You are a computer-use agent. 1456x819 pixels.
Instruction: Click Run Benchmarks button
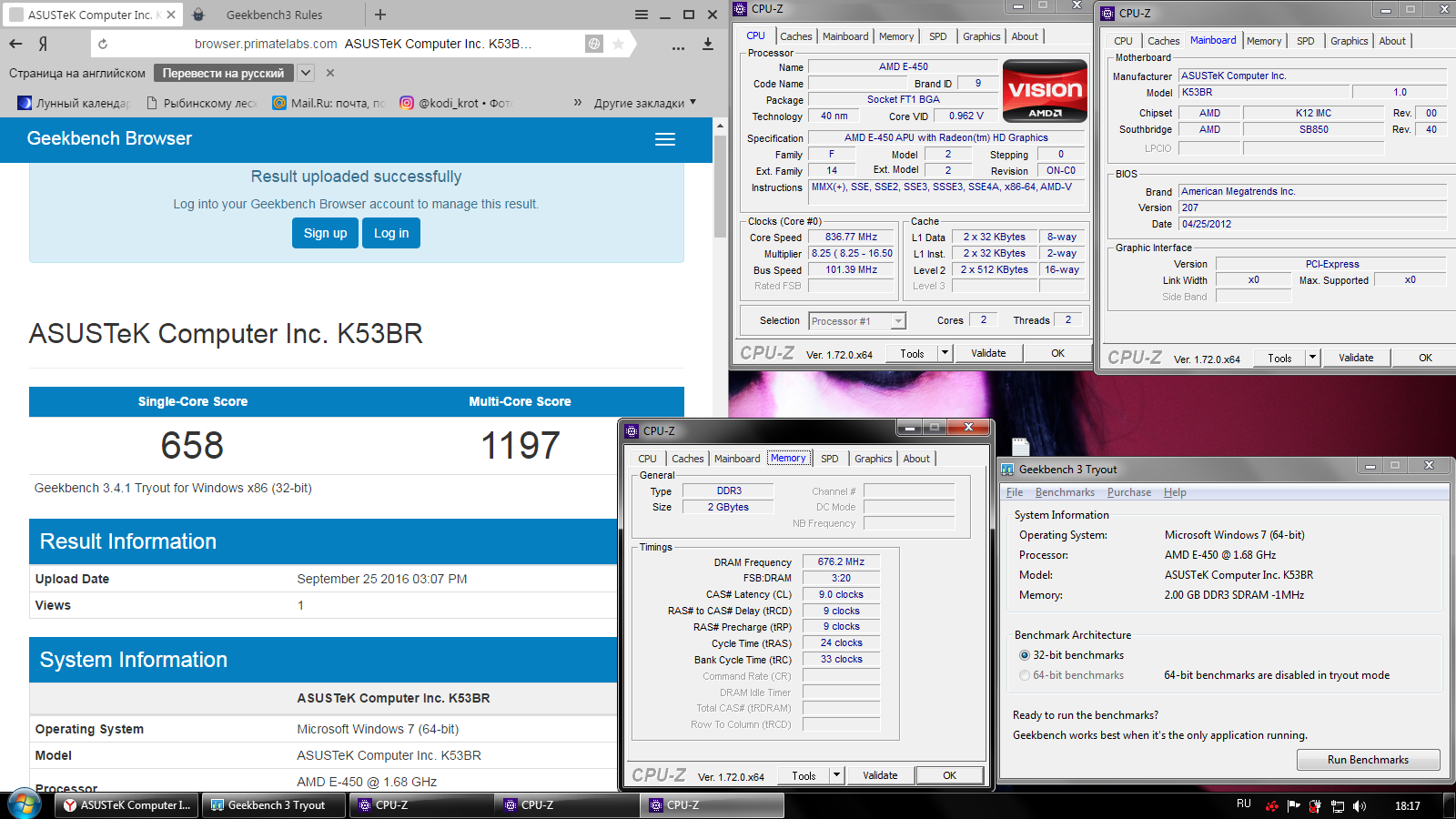[x=1368, y=760]
